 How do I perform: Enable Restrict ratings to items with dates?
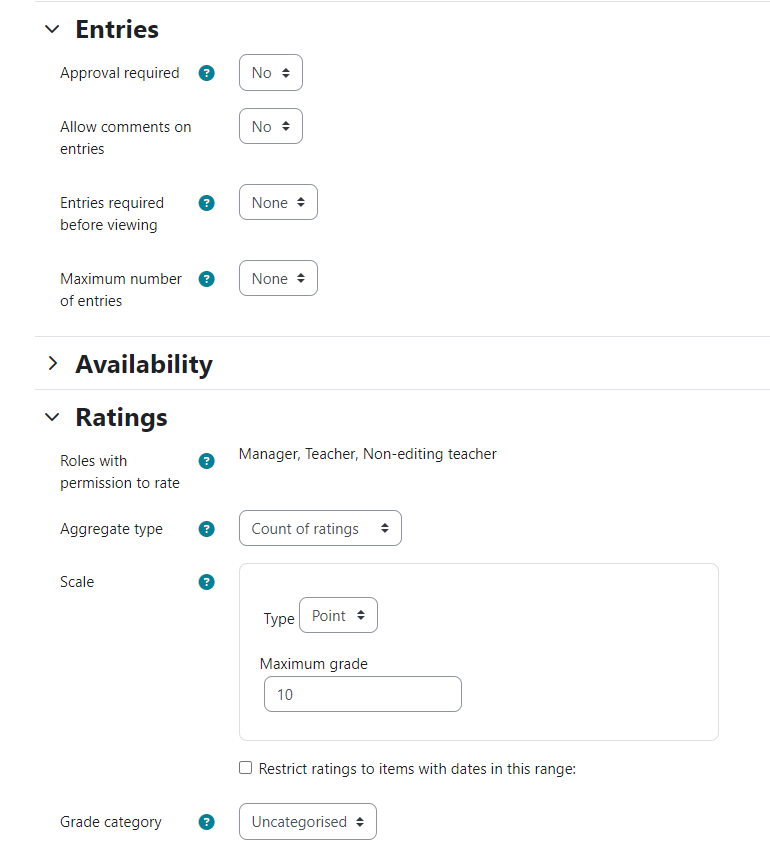(x=246, y=768)
